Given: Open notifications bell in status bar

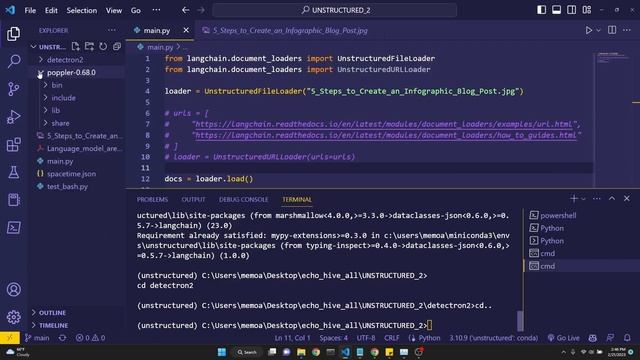Looking at the screenshot, I should [627, 338].
